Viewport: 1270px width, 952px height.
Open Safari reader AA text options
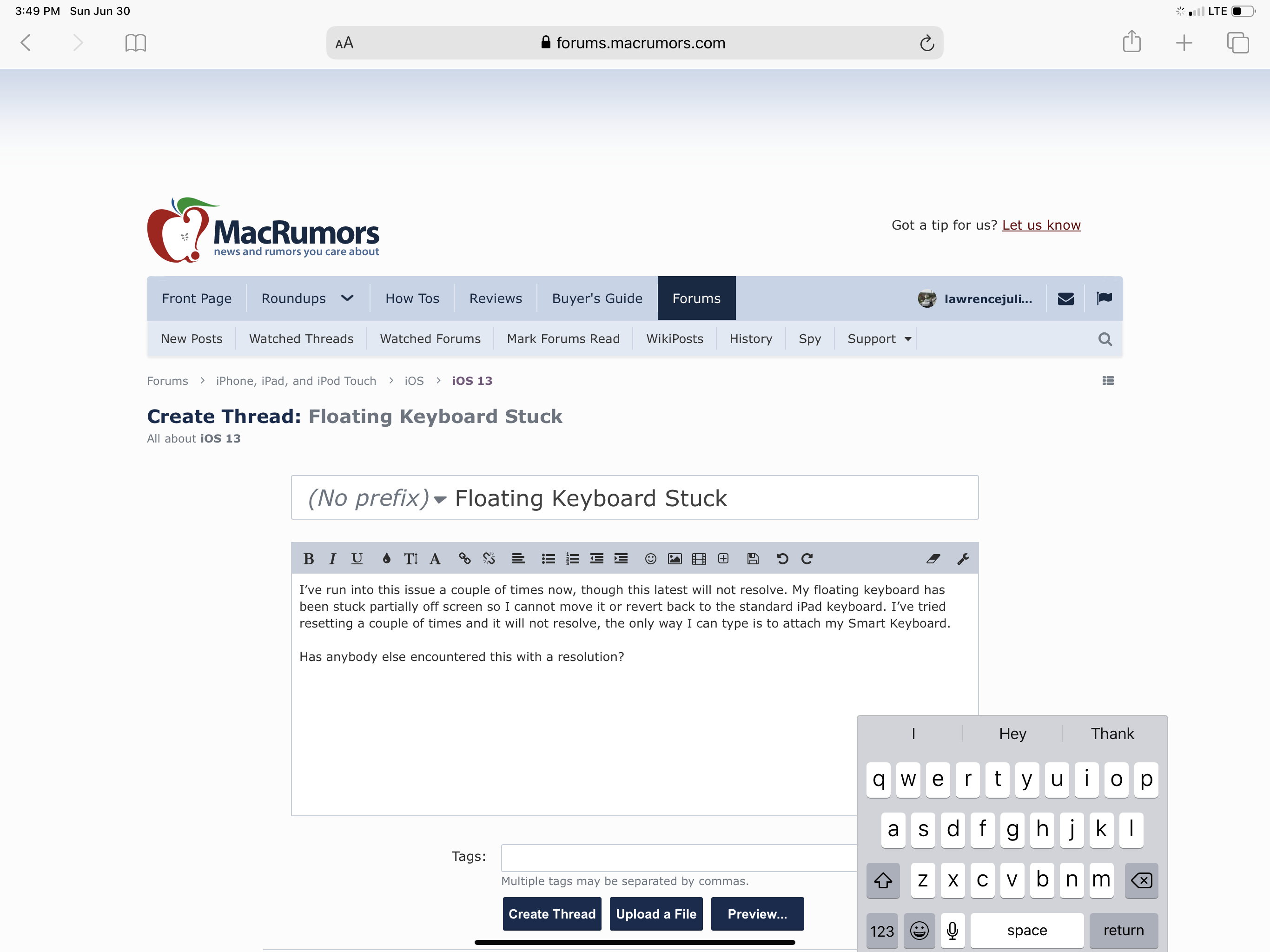344,43
